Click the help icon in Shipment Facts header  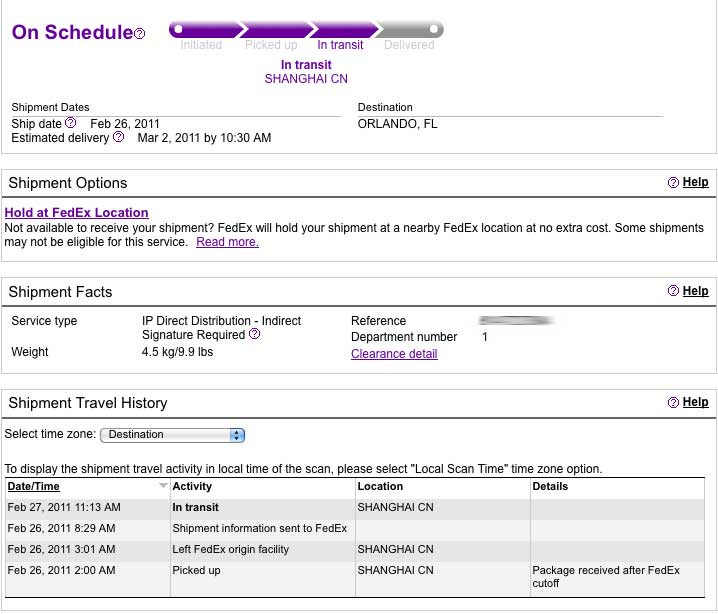[x=673, y=291]
